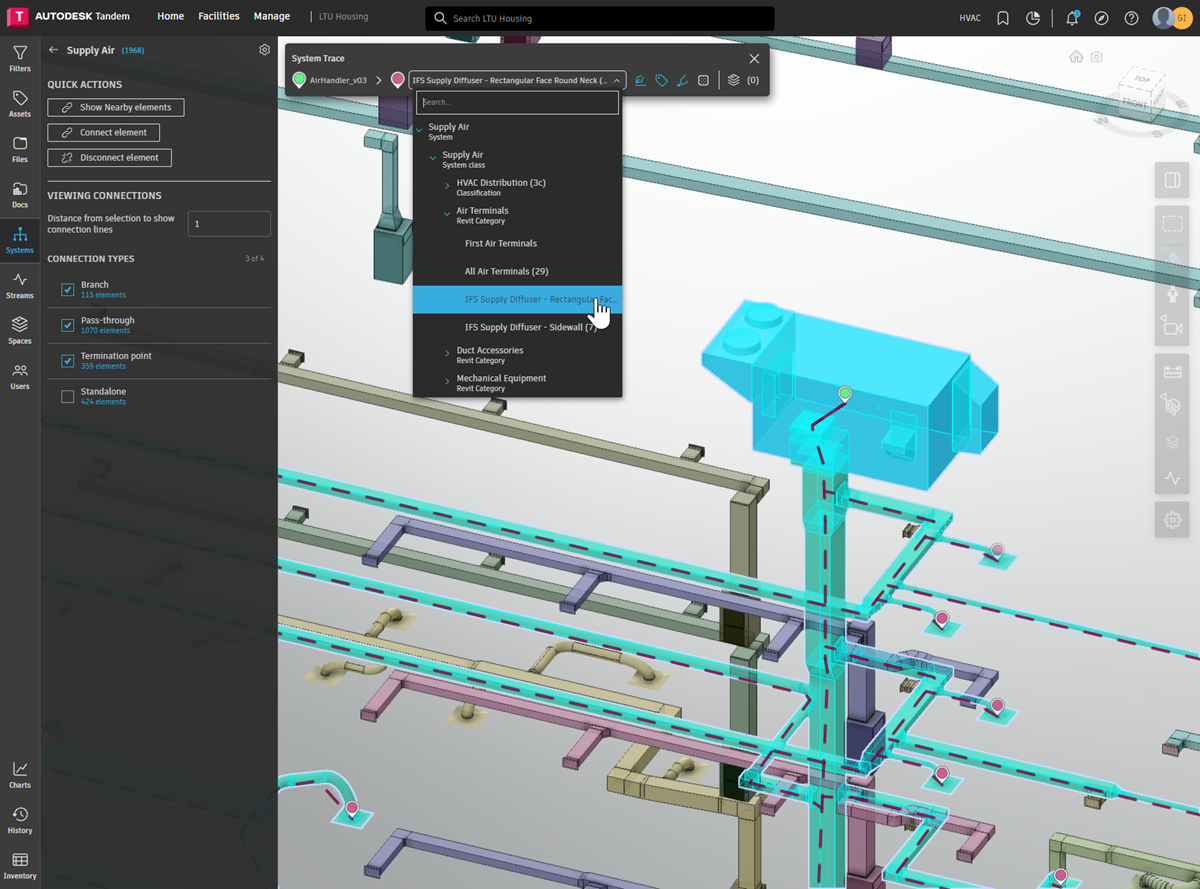Select the measure ruler tool
This screenshot has width=1200, height=889.
click(1172, 372)
